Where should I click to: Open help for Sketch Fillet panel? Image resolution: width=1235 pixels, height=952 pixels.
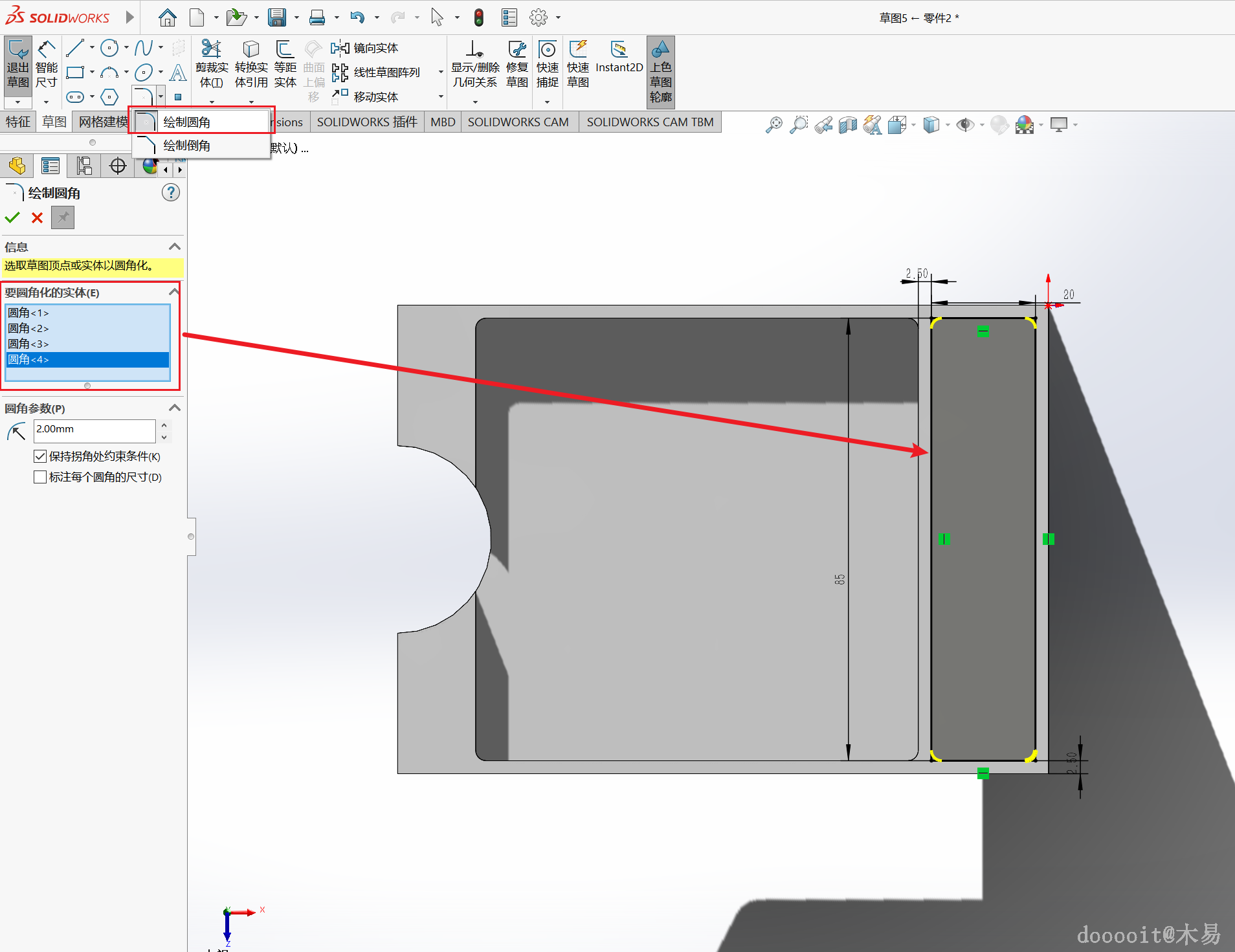pyautogui.click(x=171, y=192)
